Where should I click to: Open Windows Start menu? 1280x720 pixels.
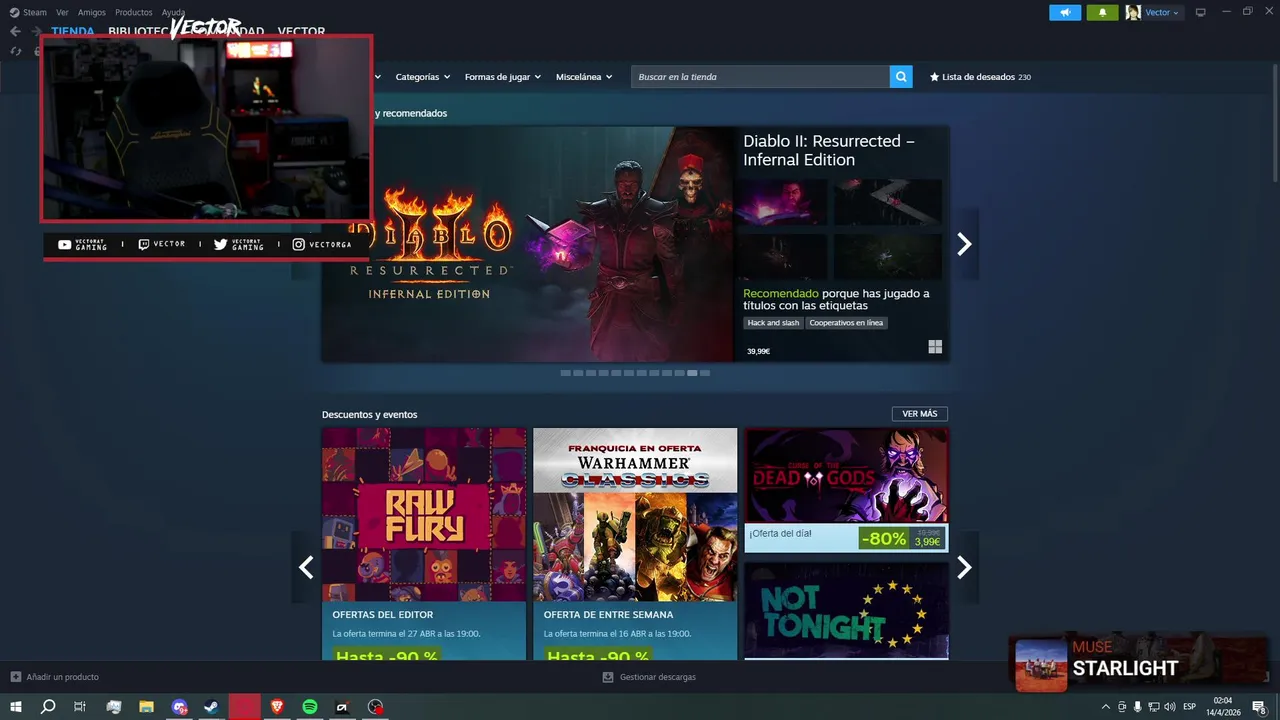pos(16,707)
